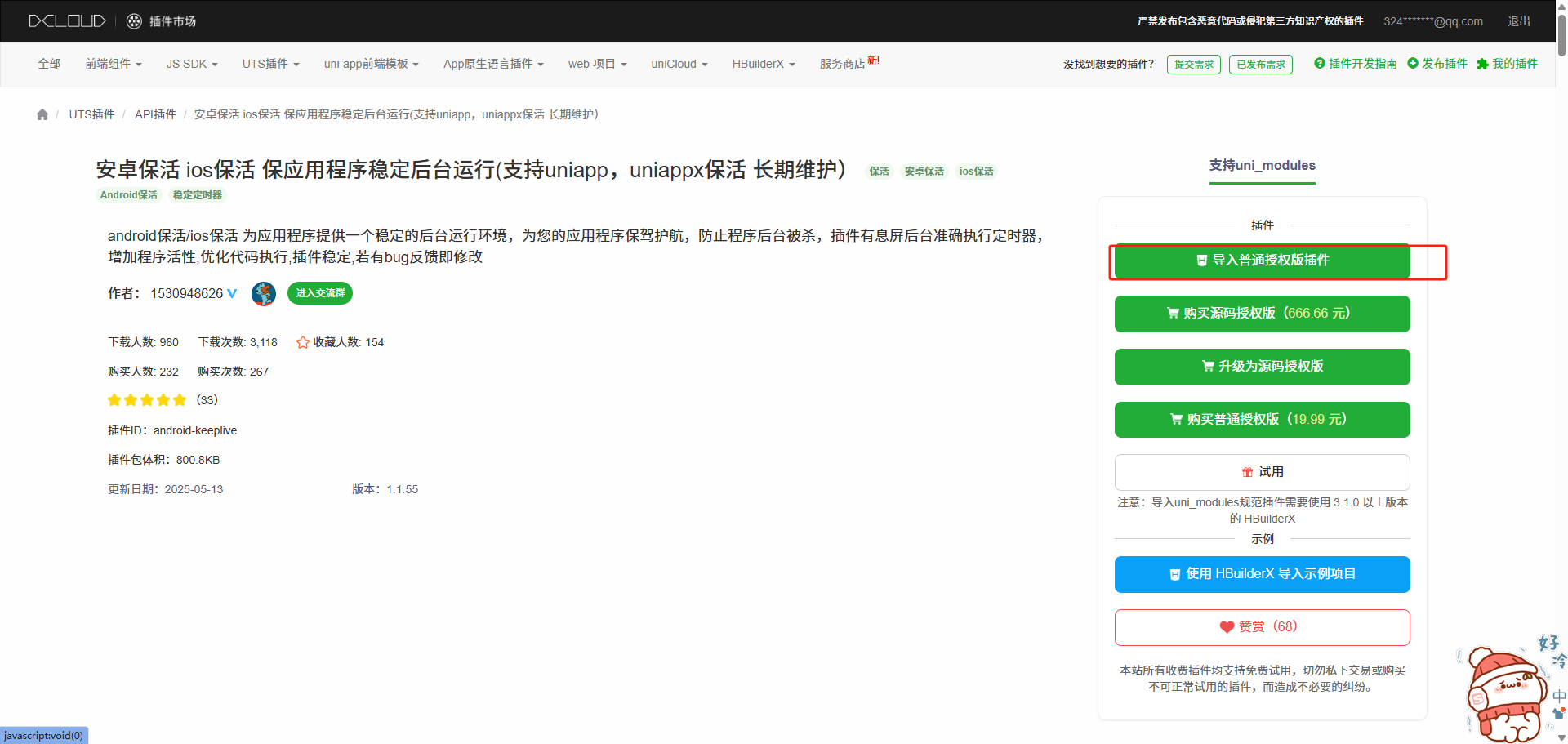Expand the 前端组件 dropdown

click(x=114, y=64)
